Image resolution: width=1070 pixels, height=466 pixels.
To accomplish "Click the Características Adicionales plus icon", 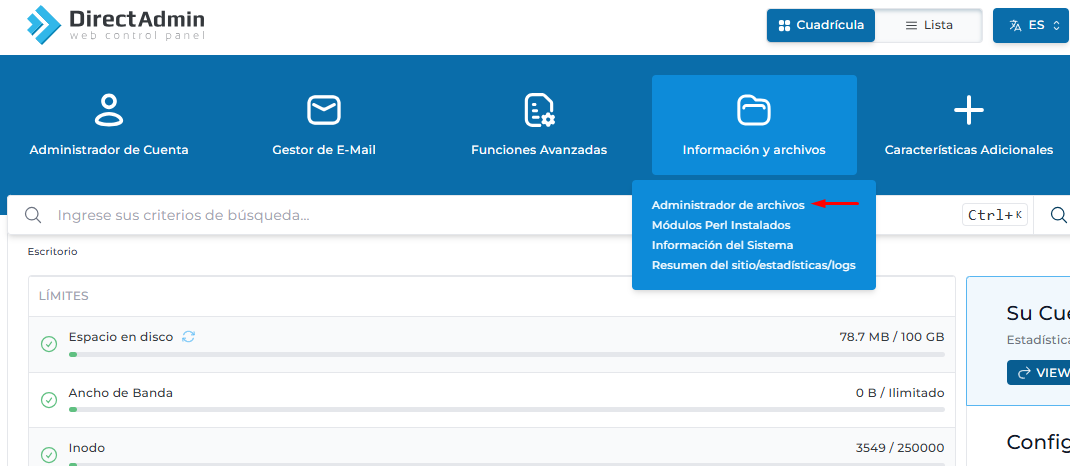I will (968, 109).
